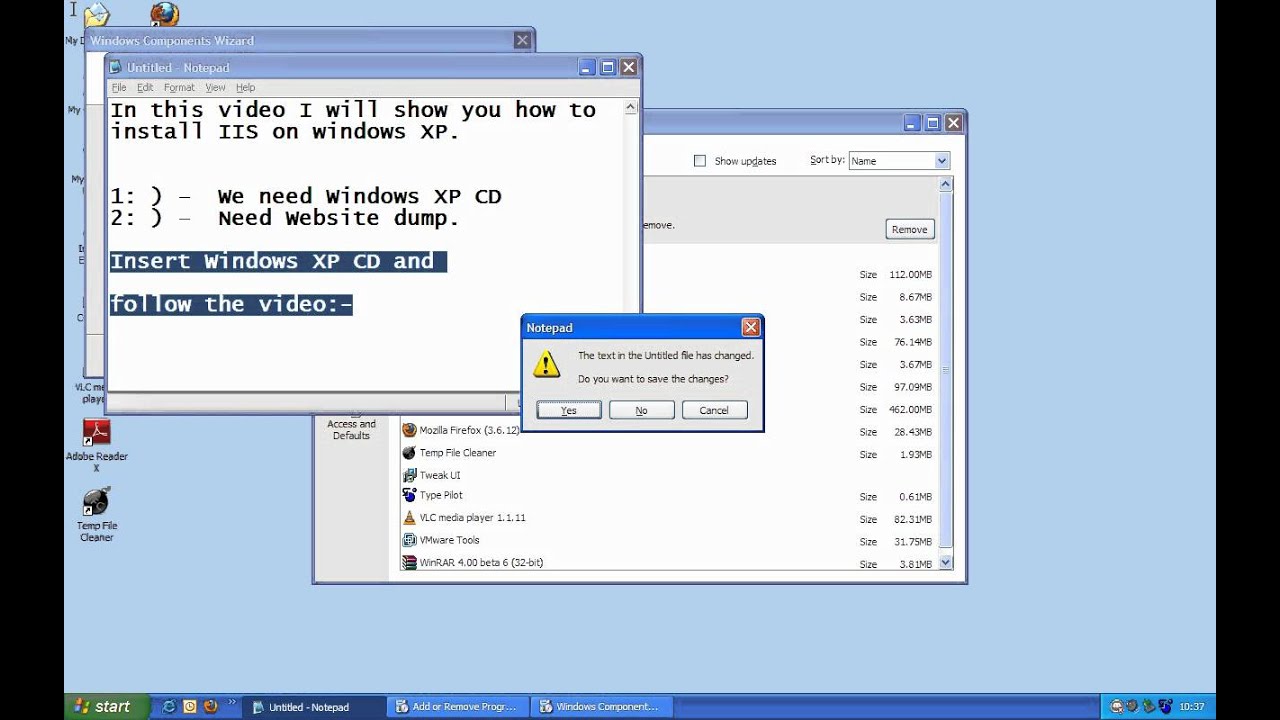Click the Type Pilot program icon
Viewport: 1280px width, 720px height.
pyautogui.click(x=409, y=495)
